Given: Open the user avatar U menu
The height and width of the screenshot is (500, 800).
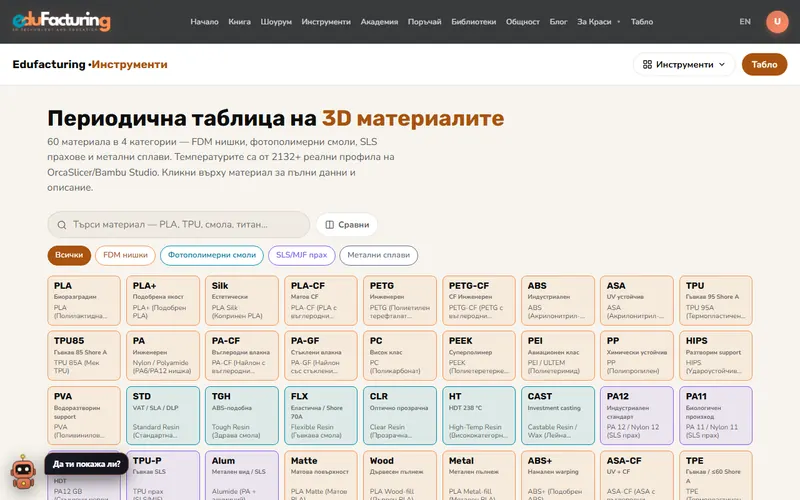Looking at the screenshot, I should tap(777, 21).
